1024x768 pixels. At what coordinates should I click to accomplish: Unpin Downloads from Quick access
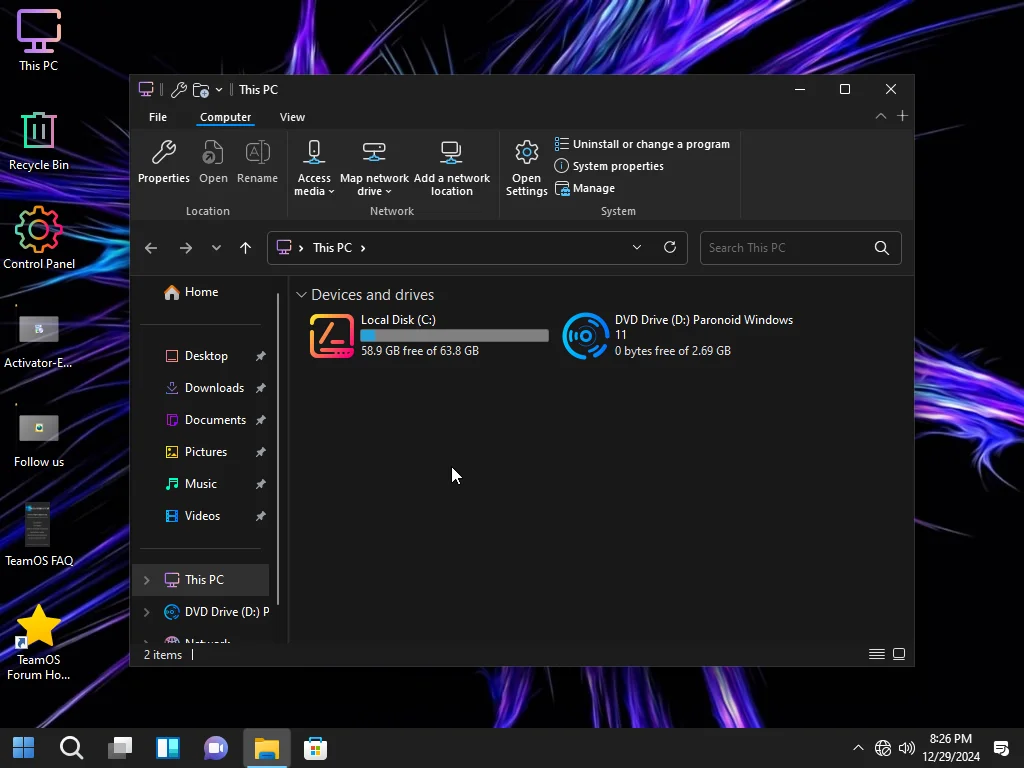(x=261, y=388)
